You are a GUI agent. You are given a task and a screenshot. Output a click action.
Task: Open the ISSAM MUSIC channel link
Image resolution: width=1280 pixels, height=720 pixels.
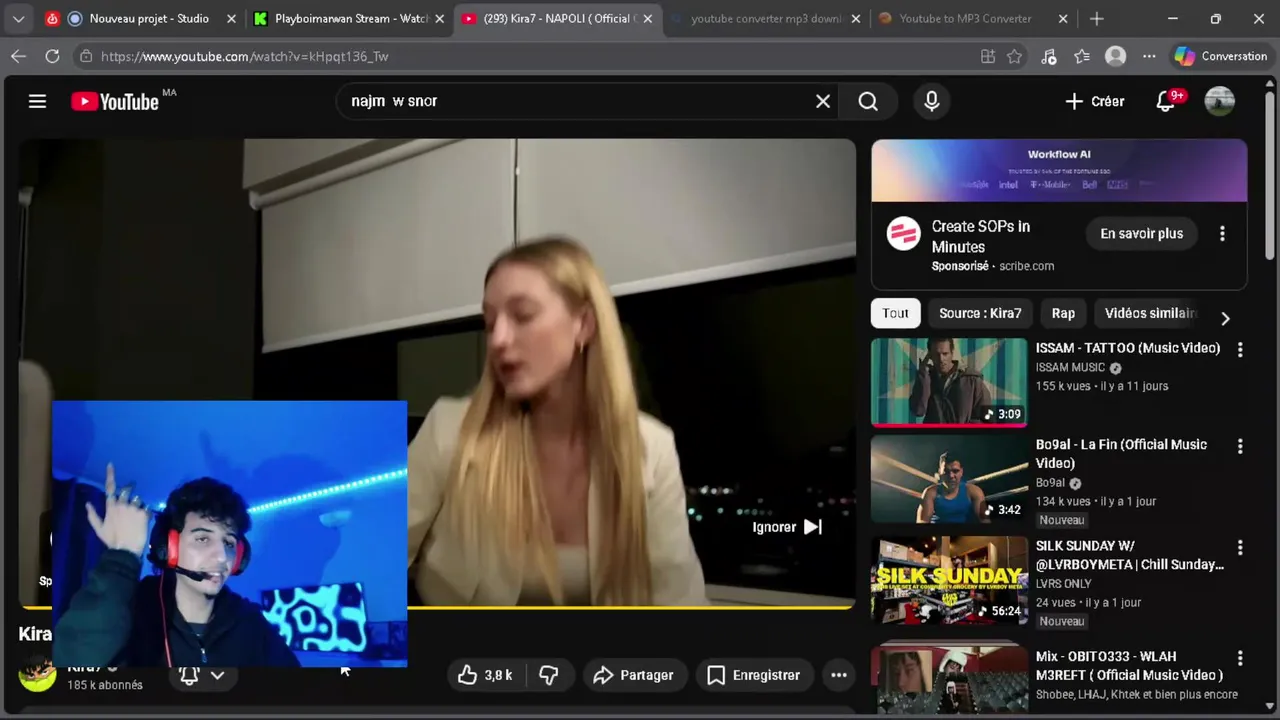[1070, 367]
